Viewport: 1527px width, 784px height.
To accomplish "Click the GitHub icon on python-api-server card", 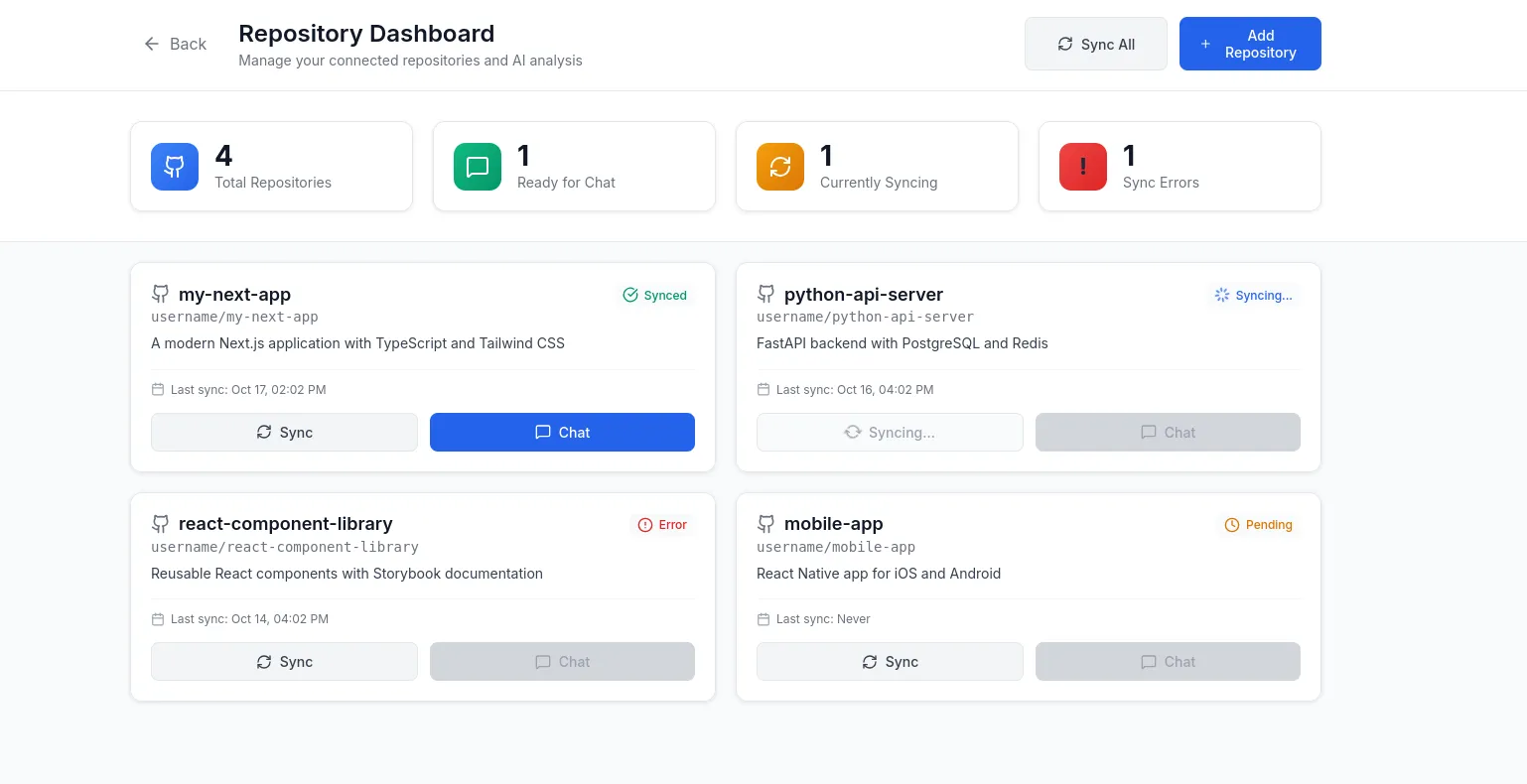I will pos(765,294).
